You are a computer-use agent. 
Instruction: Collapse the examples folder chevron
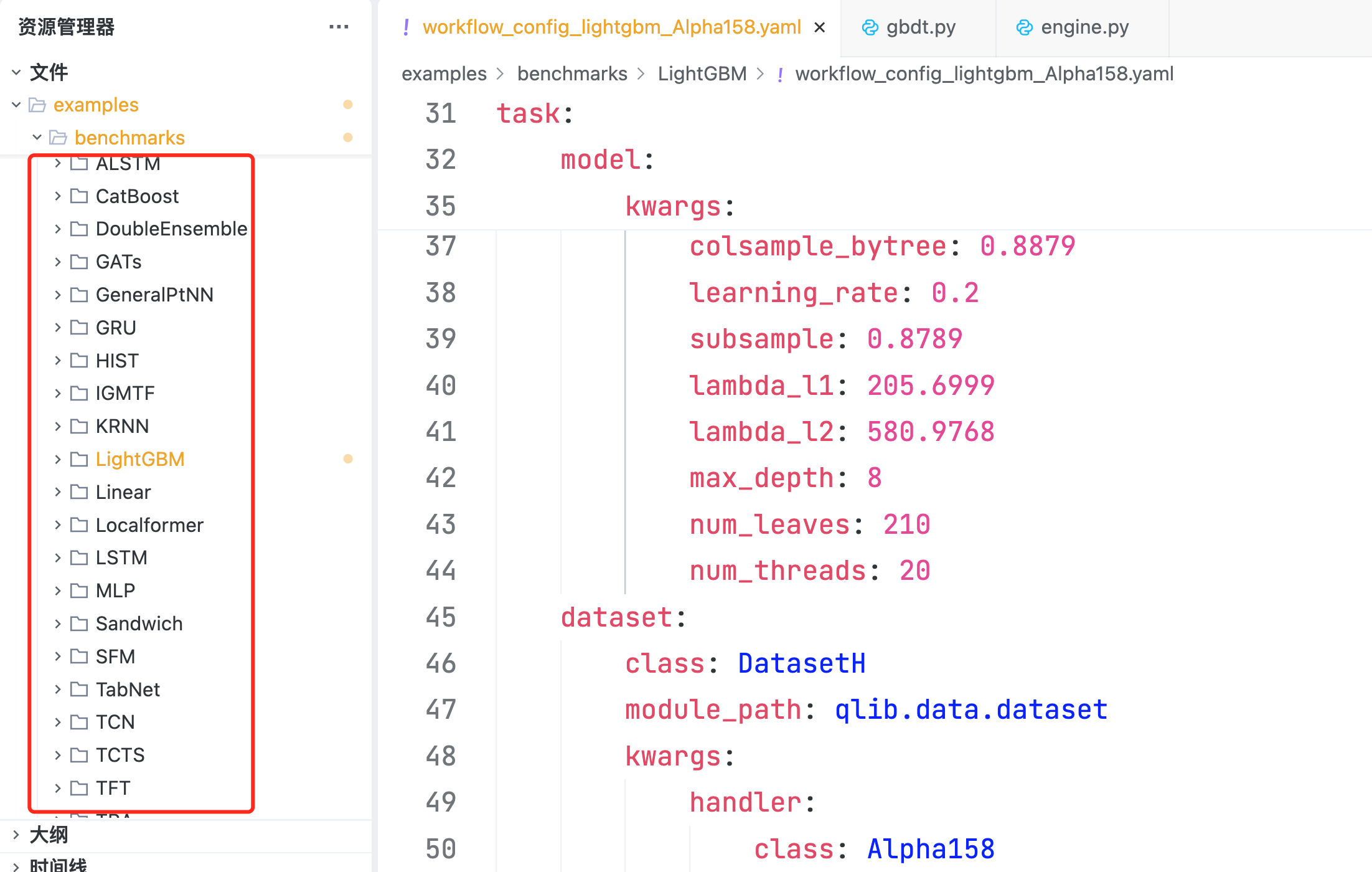(16, 105)
